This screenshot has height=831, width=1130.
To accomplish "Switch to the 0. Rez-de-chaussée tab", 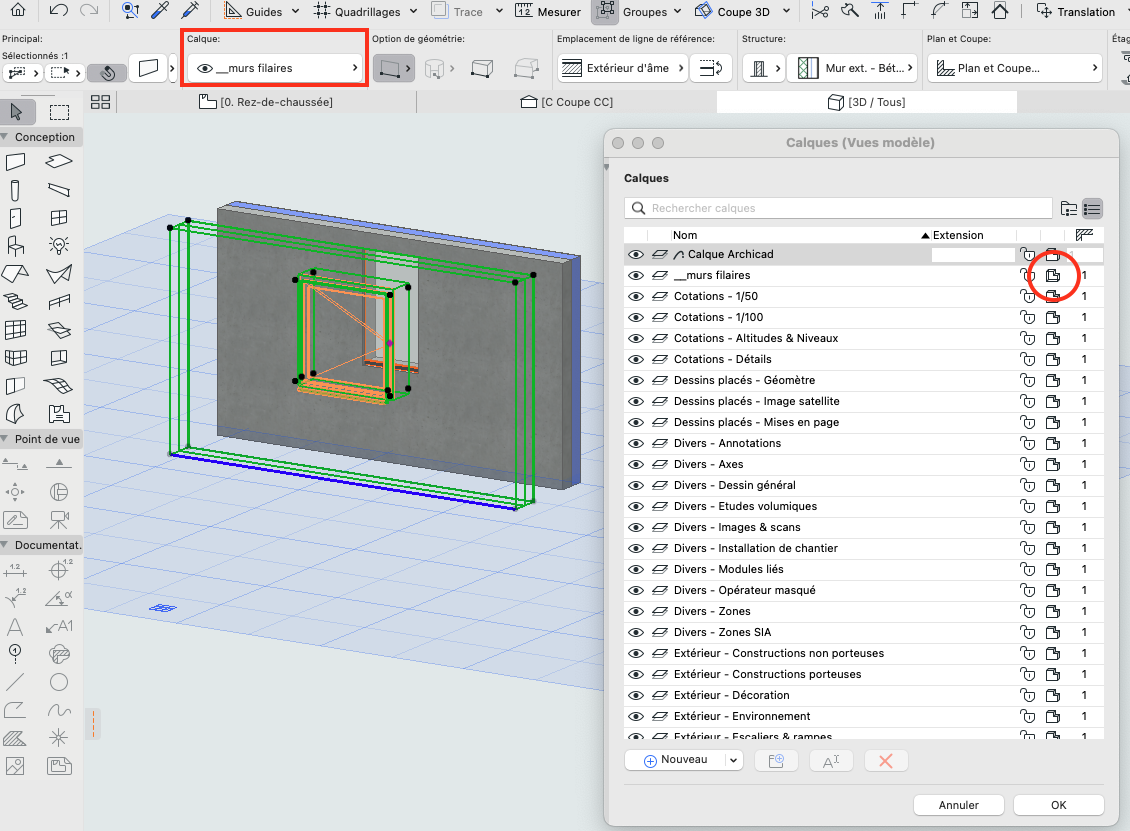I will tap(266, 102).
